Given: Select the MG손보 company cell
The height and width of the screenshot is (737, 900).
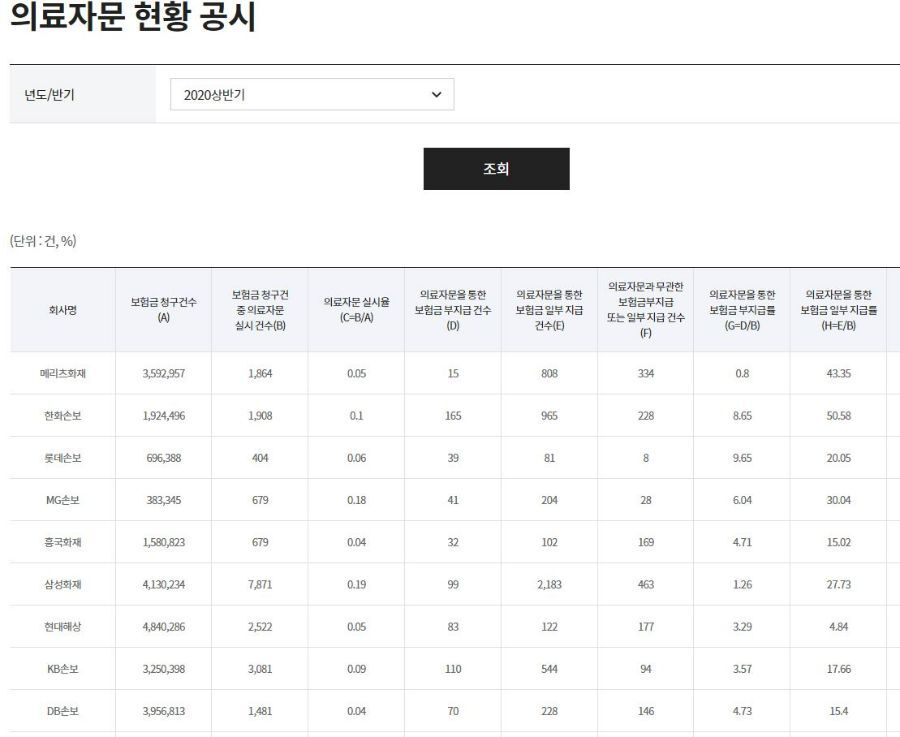Looking at the screenshot, I should tap(63, 500).
